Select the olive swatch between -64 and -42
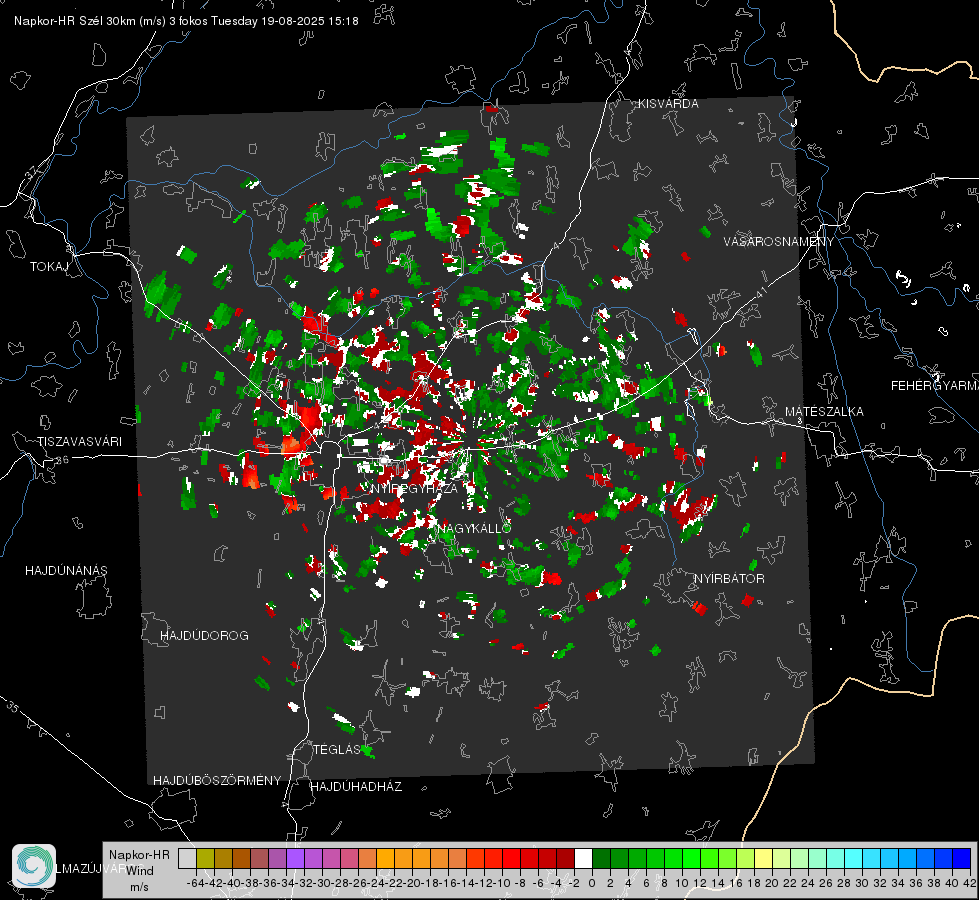979x900 pixels. click(205, 858)
